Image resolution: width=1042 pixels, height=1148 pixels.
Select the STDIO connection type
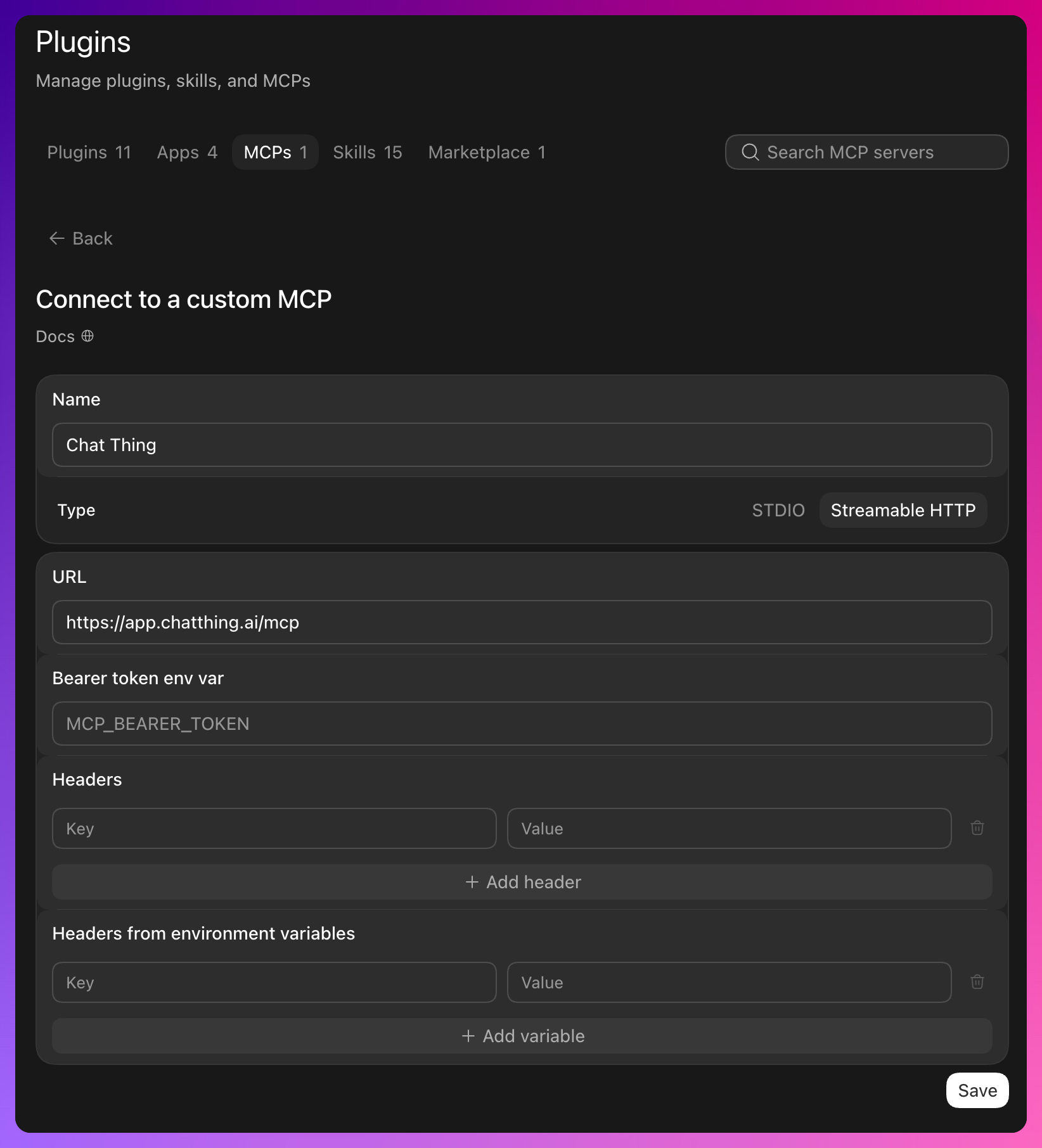click(x=778, y=510)
